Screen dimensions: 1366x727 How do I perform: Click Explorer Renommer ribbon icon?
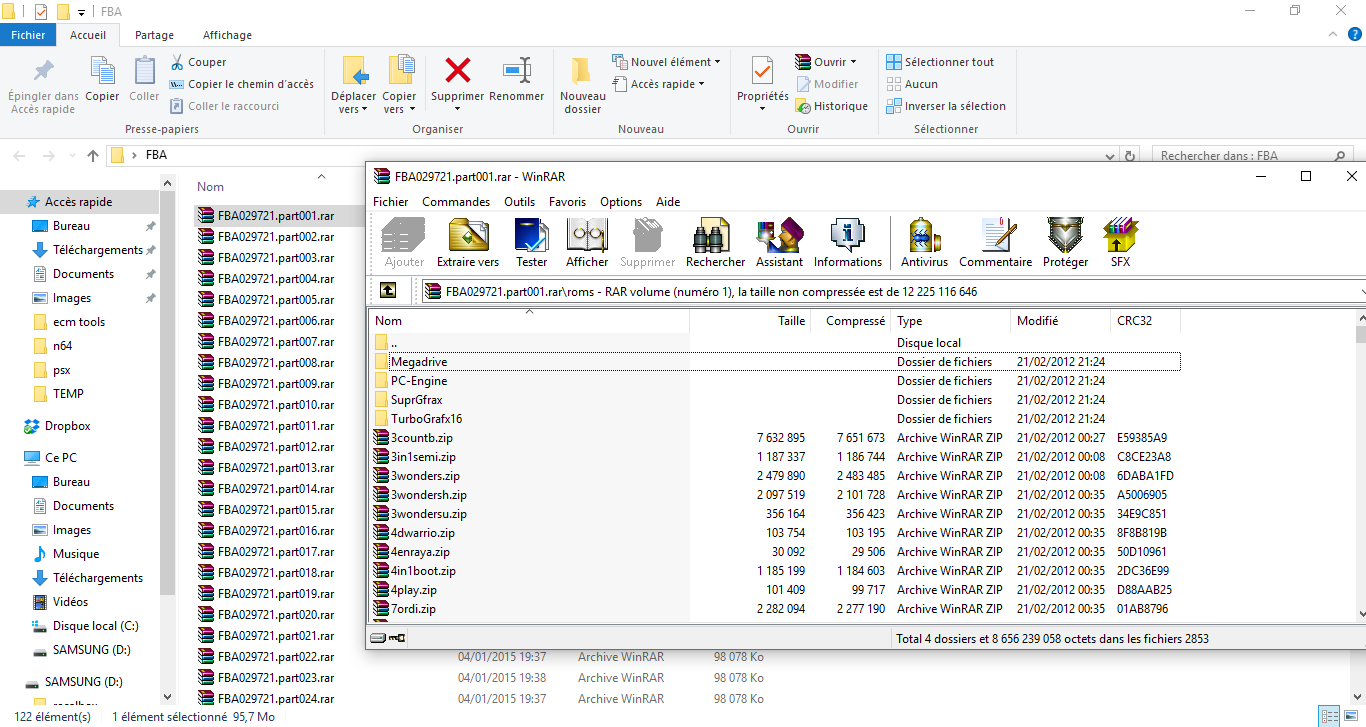(x=517, y=70)
